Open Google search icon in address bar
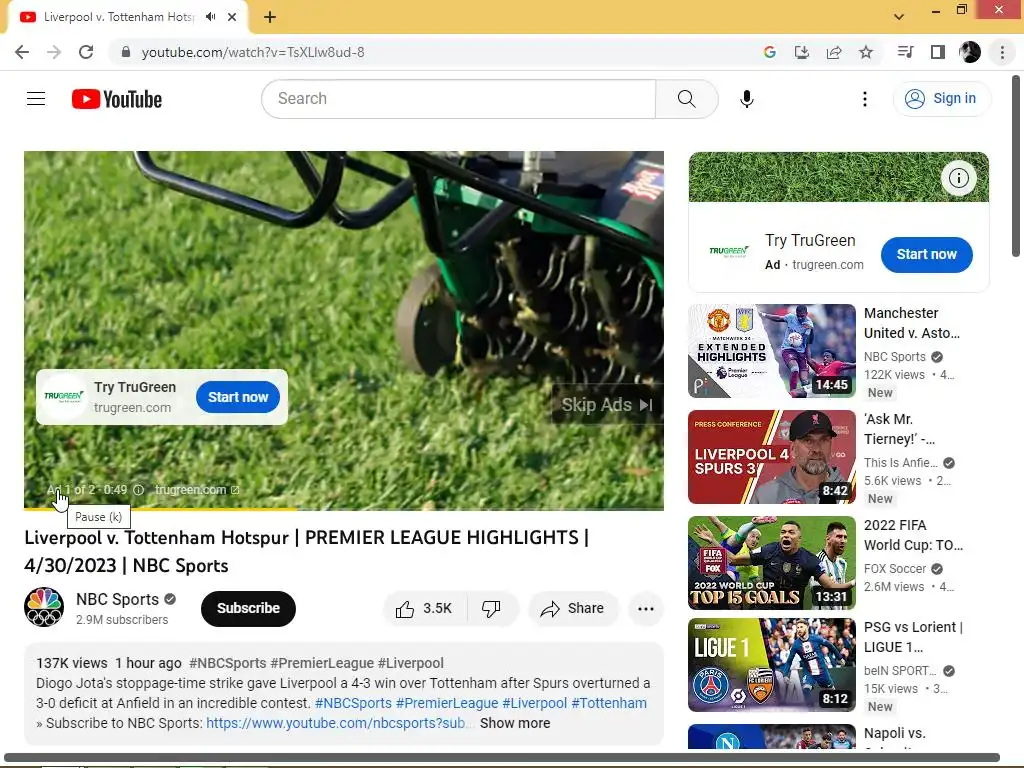 [x=770, y=52]
